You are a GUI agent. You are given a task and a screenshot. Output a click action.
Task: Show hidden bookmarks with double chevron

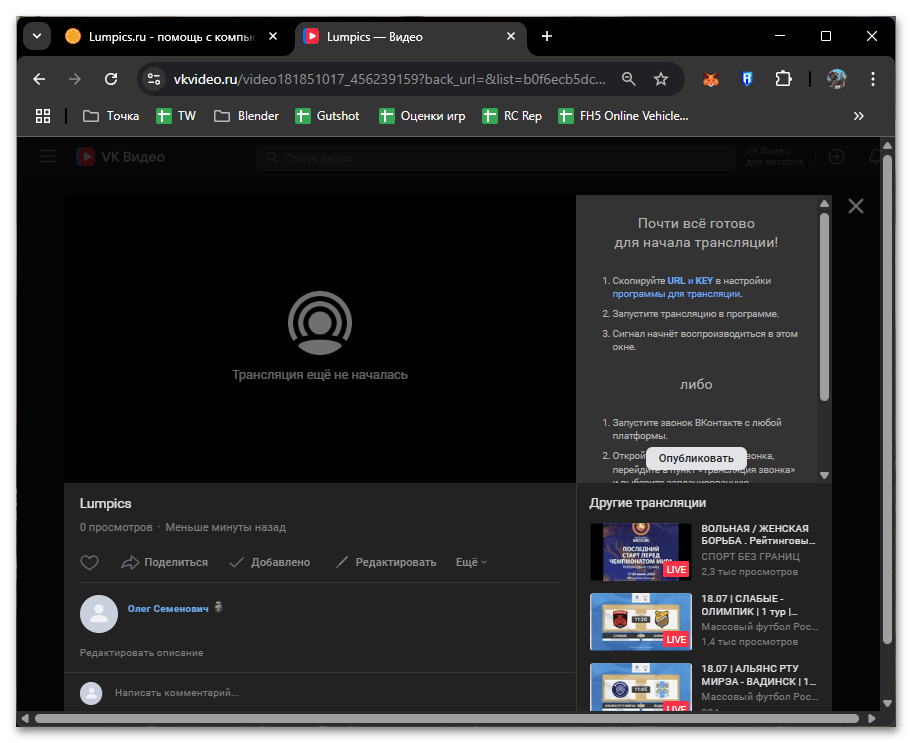click(858, 116)
